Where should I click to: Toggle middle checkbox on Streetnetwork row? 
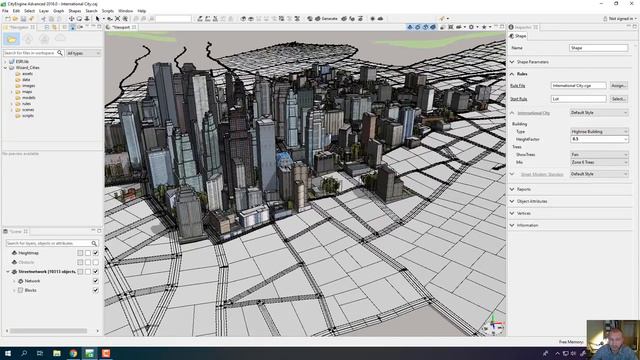pyautogui.click(x=88, y=271)
